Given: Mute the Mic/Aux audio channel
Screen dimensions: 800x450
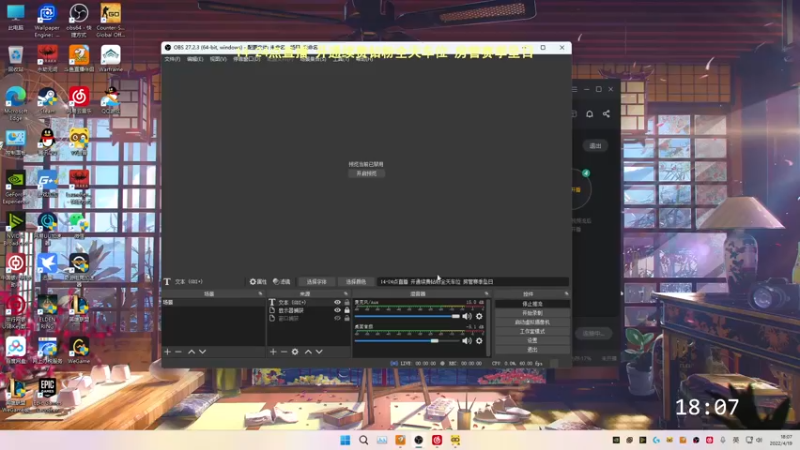Looking at the screenshot, I should 467,316.
